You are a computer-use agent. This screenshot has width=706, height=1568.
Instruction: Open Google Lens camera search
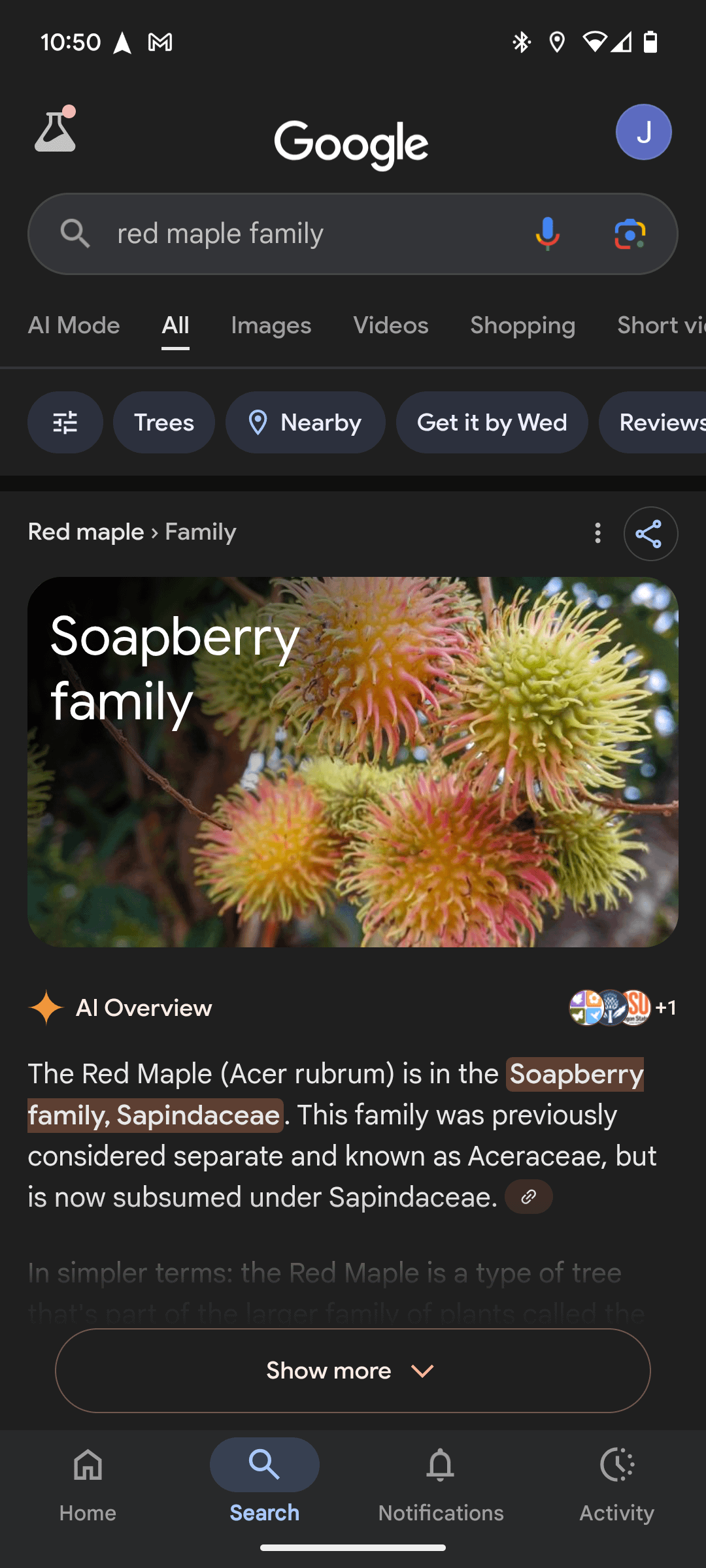(630, 234)
